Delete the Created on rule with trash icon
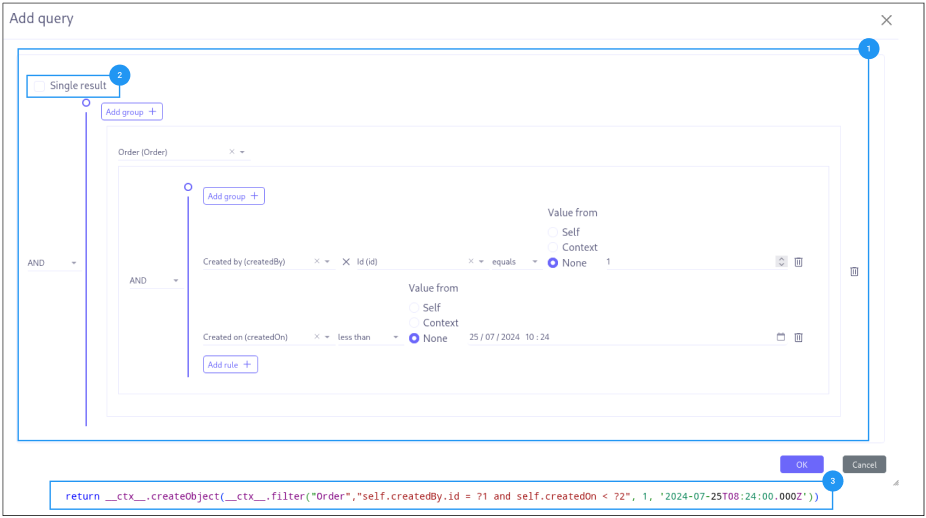926x518 pixels. click(798, 337)
